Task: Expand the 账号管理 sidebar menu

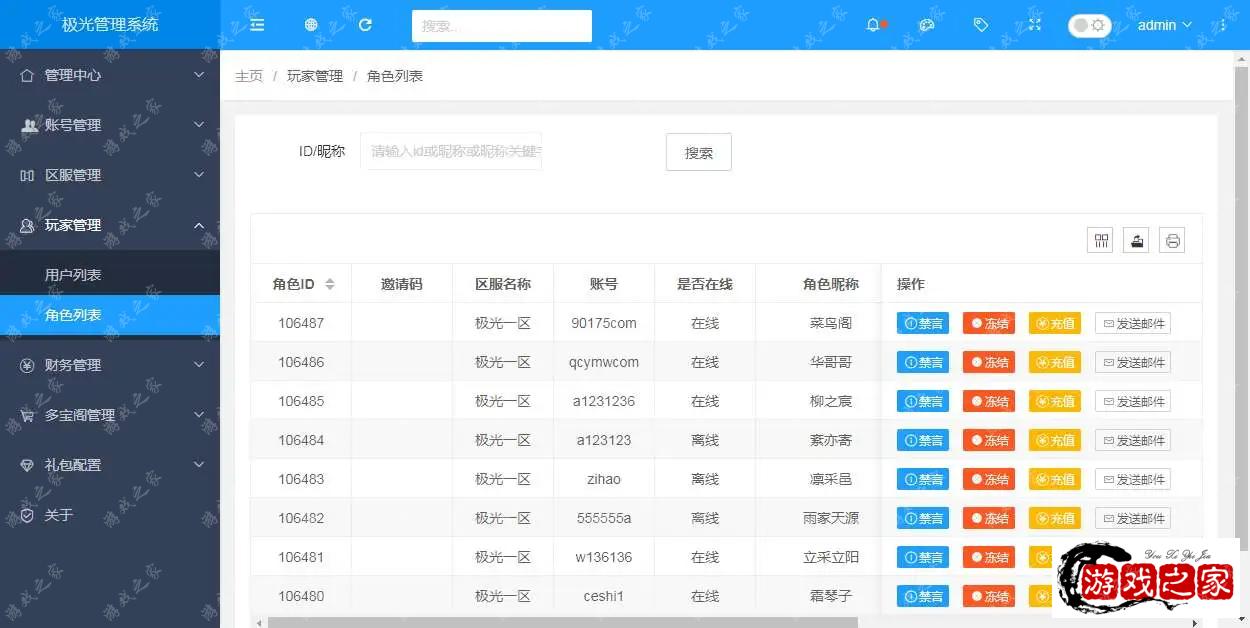Action: pyautogui.click(x=110, y=125)
